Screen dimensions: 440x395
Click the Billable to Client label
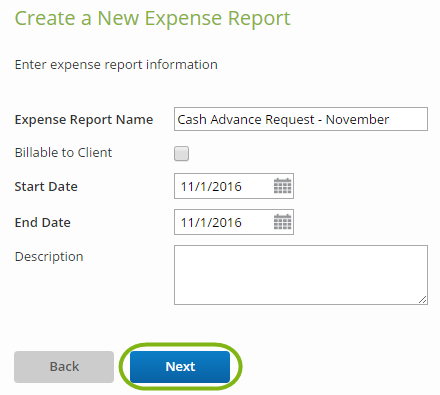pyautogui.click(x=63, y=153)
